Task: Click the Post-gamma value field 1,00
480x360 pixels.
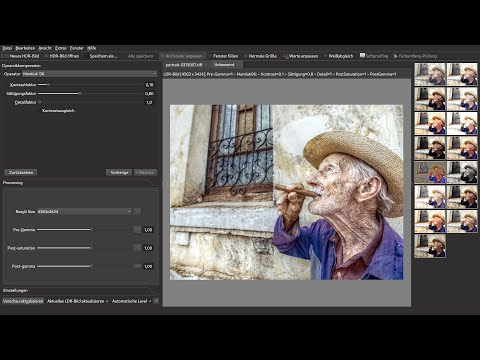Action: (148, 266)
